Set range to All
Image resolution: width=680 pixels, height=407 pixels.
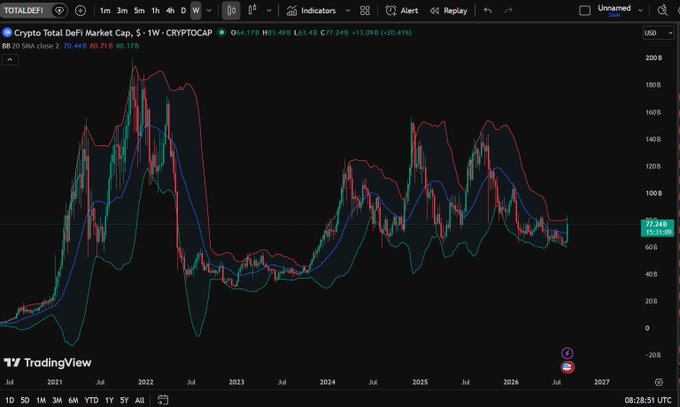point(140,400)
